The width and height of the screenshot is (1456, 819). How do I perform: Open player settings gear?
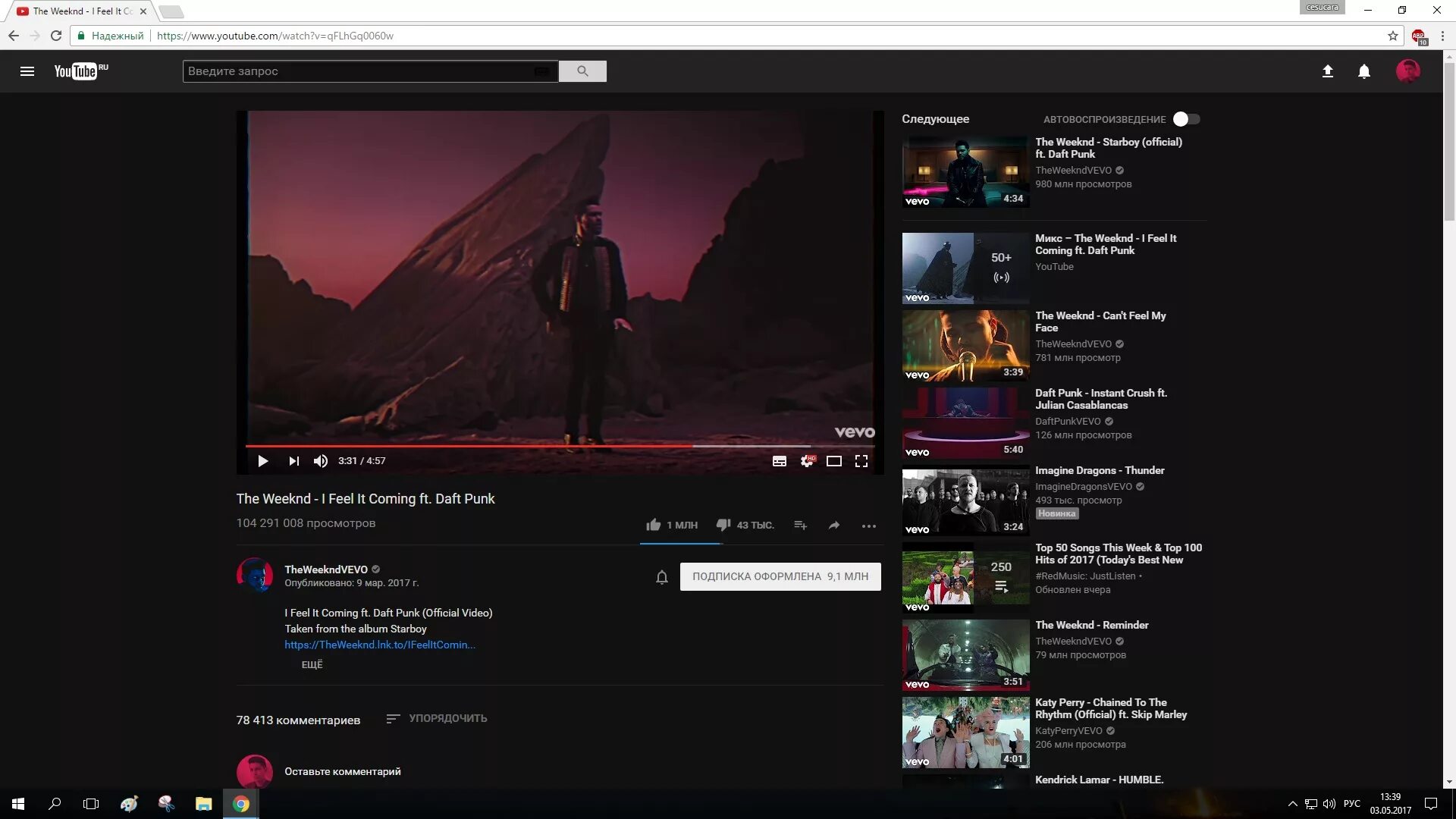[x=808, y=461]
